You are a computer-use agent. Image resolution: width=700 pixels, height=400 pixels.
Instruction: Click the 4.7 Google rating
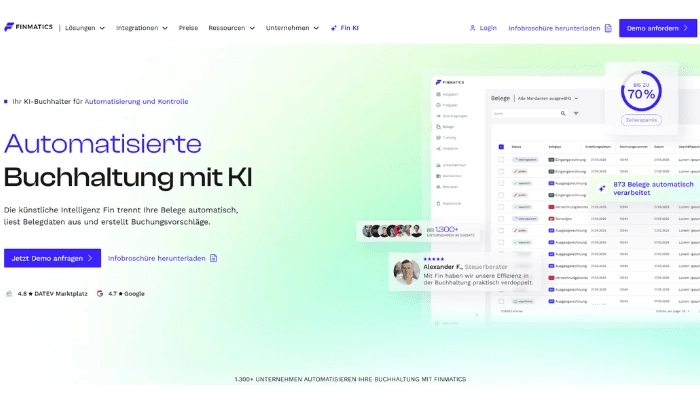pyautogui.click(x=121, y=294)
